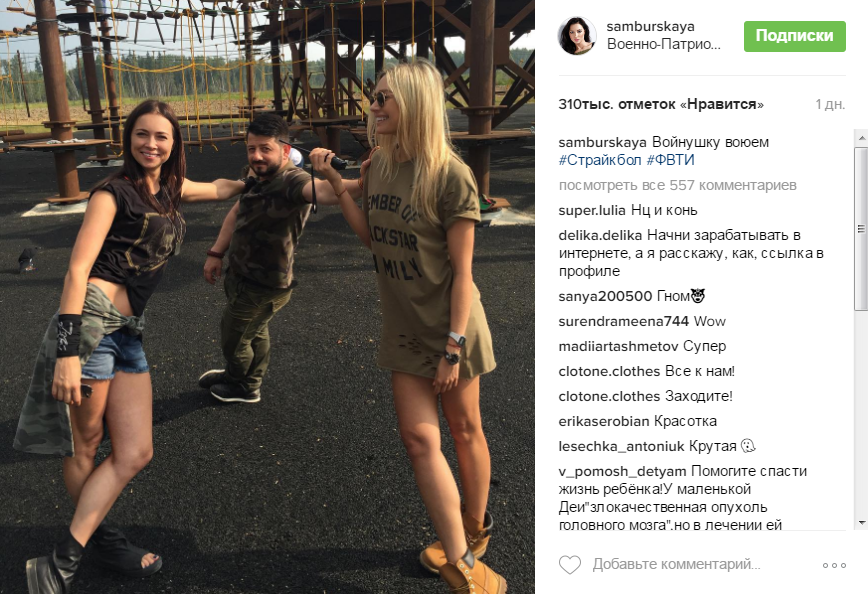Click the scrollbar down arrow in comments
The width and height of the screenshot is (868, 594).
click(861, 523)
